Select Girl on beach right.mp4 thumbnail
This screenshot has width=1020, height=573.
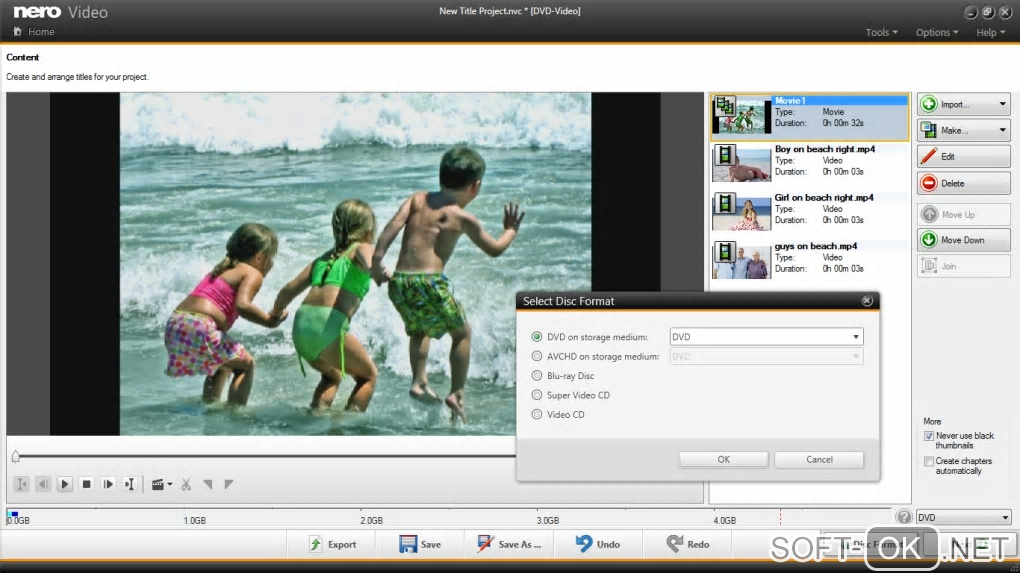(742, 211)
